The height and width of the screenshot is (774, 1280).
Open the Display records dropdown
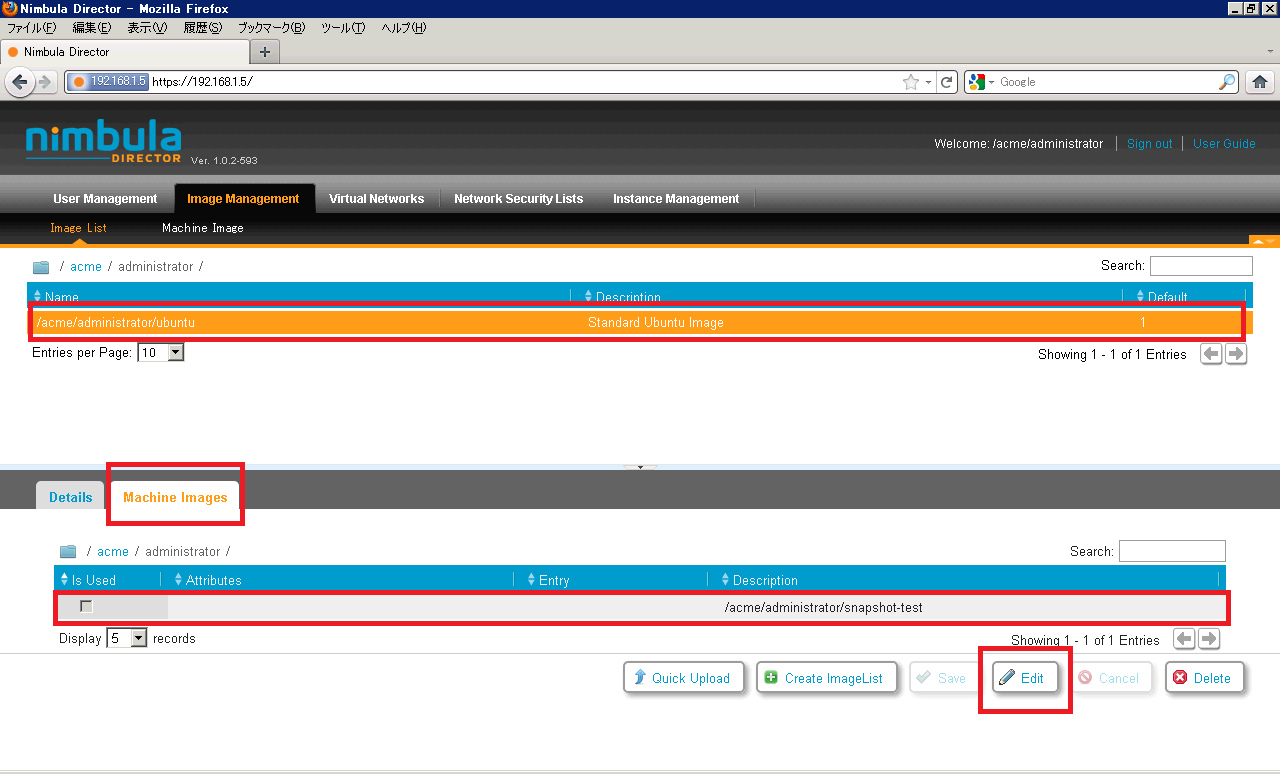coord(127,638)
